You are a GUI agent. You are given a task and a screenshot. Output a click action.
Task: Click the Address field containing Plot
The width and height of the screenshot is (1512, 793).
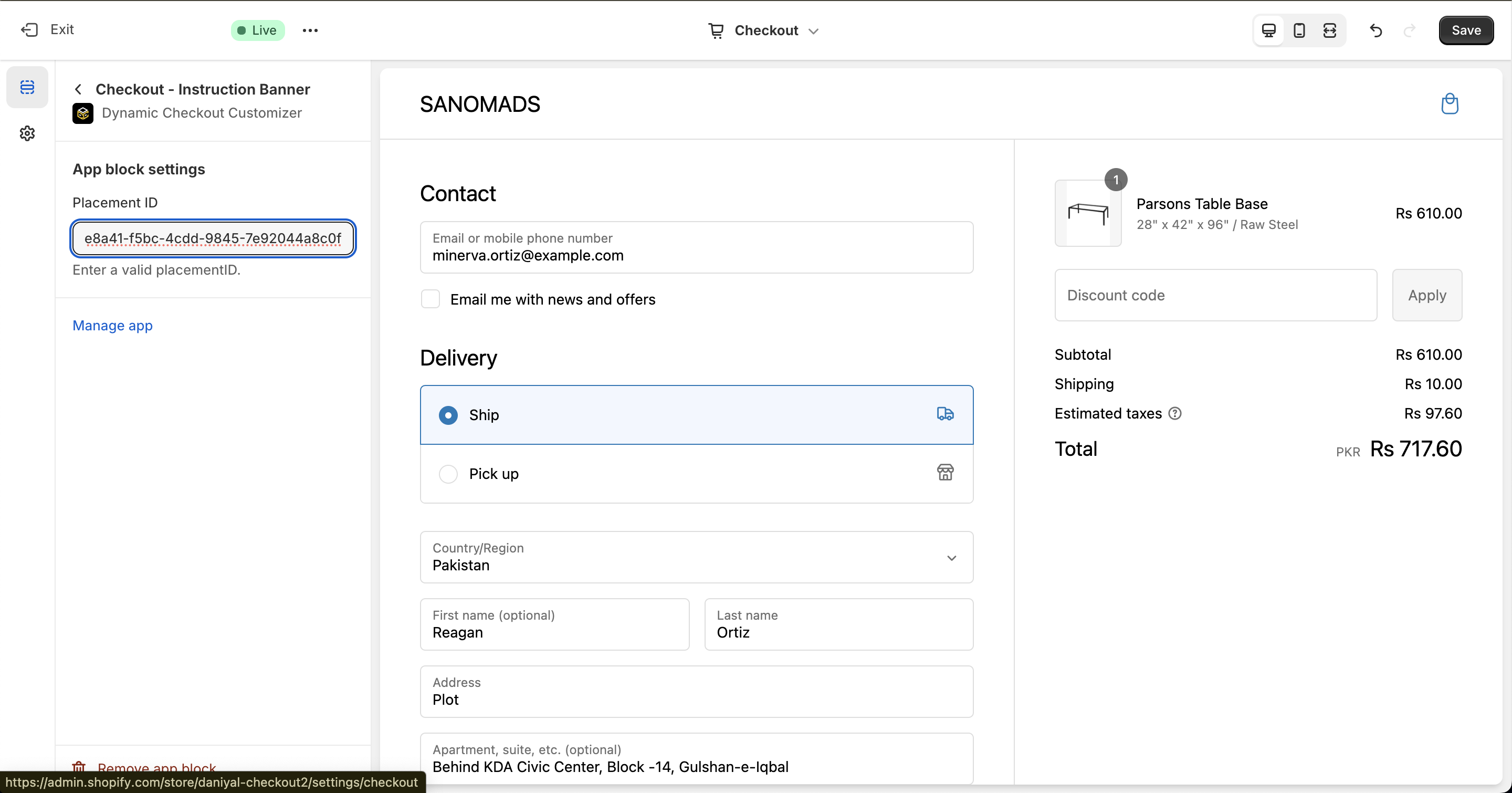(x=696, y=692)
